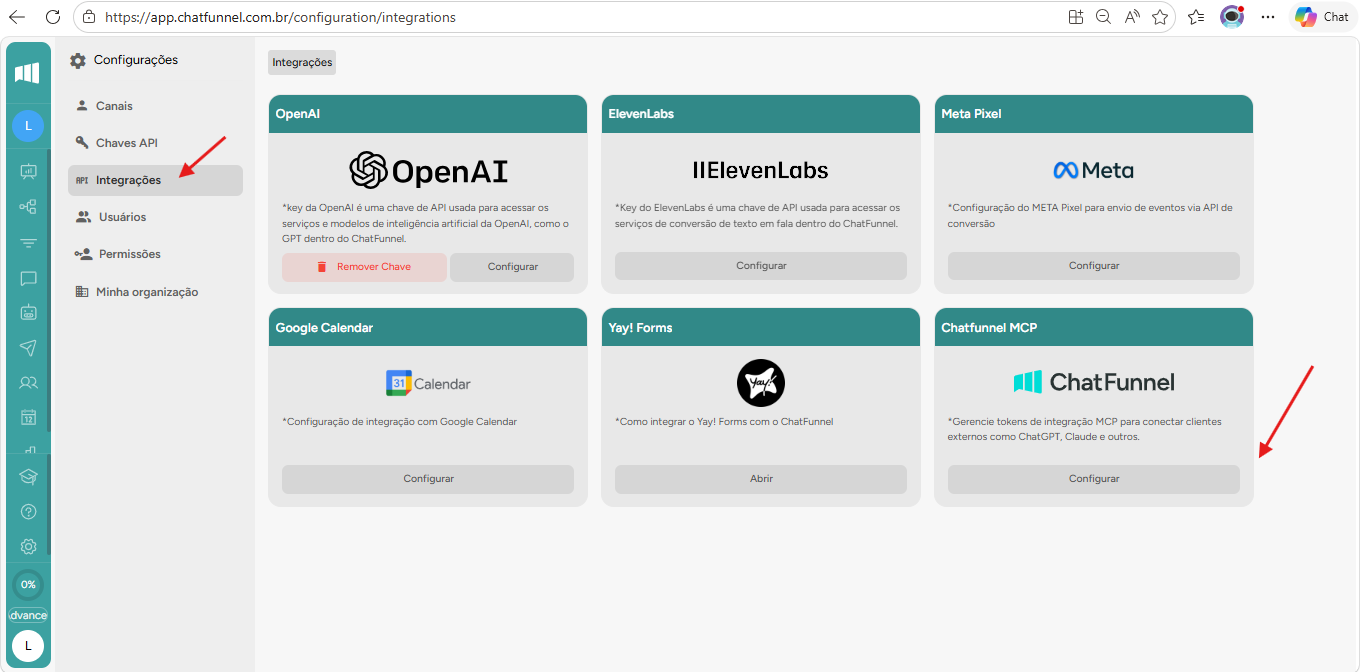Click the site info icon in address bar
1362x672 pixels.
tap(90, 17)
